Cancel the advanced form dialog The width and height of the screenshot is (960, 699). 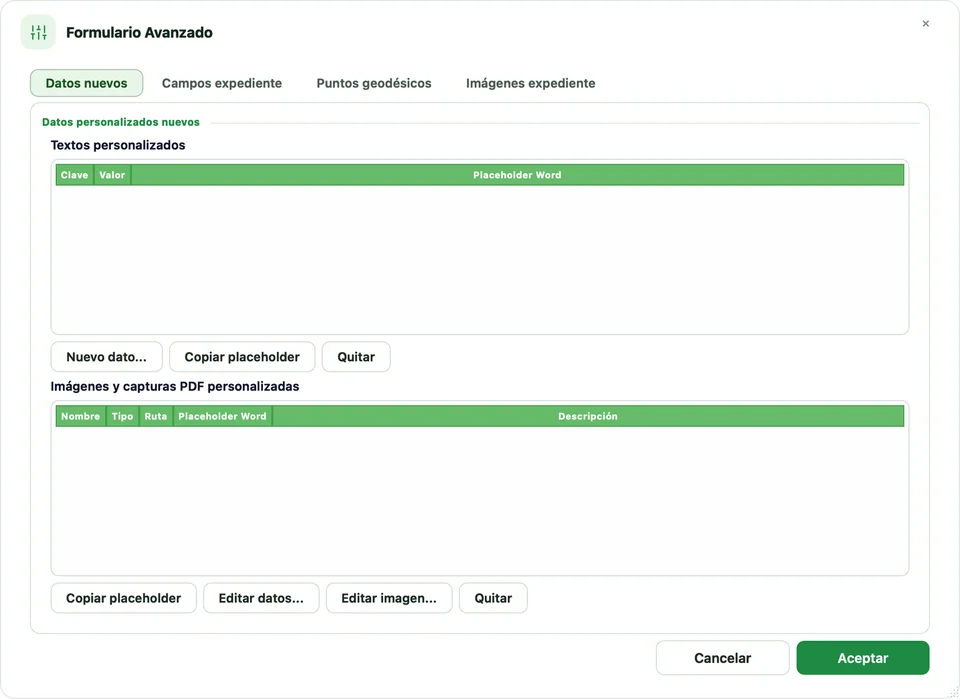722,658
